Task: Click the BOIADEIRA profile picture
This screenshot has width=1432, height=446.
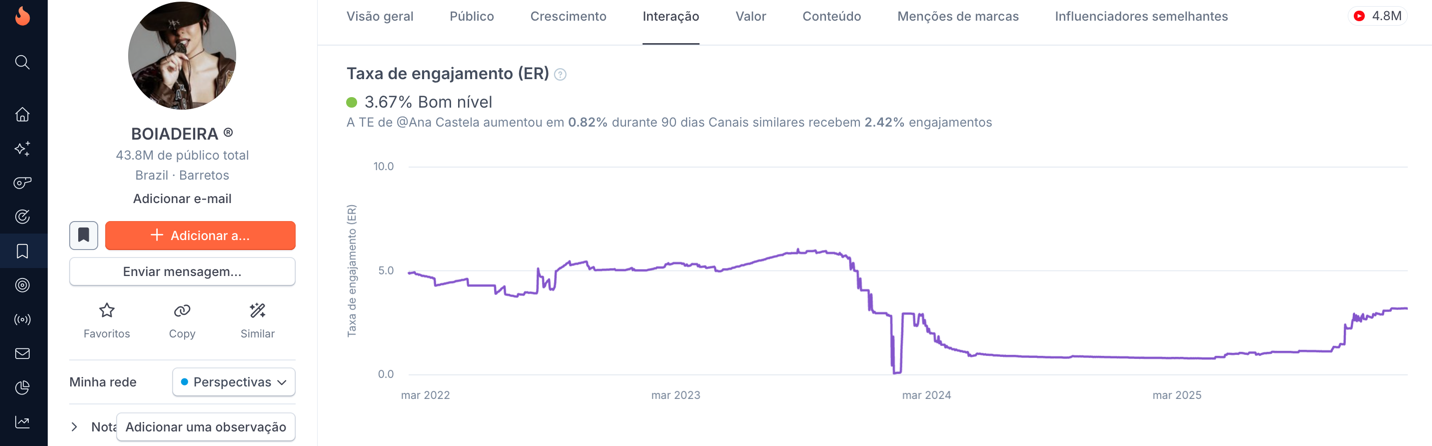Action: pyautogui.click(x=182, y=56)
